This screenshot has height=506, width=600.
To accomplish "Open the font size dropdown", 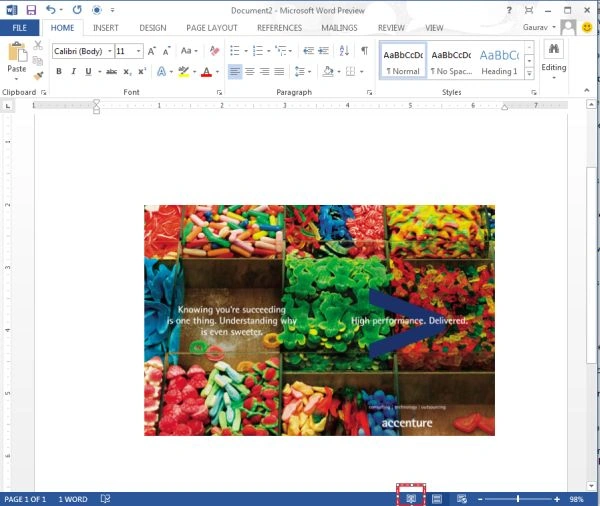I will click(x=139, y=51).
